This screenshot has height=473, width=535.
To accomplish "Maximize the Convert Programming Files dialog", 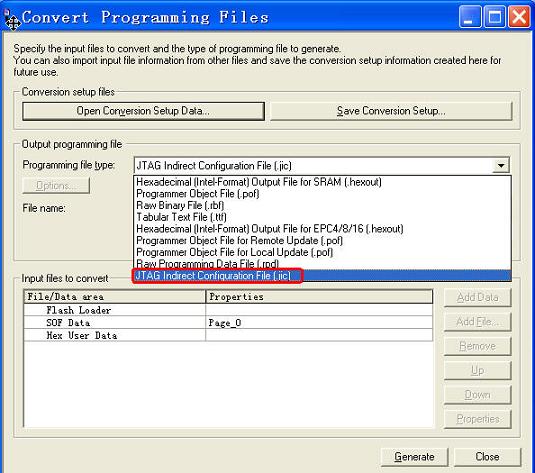I will point(494,17).
